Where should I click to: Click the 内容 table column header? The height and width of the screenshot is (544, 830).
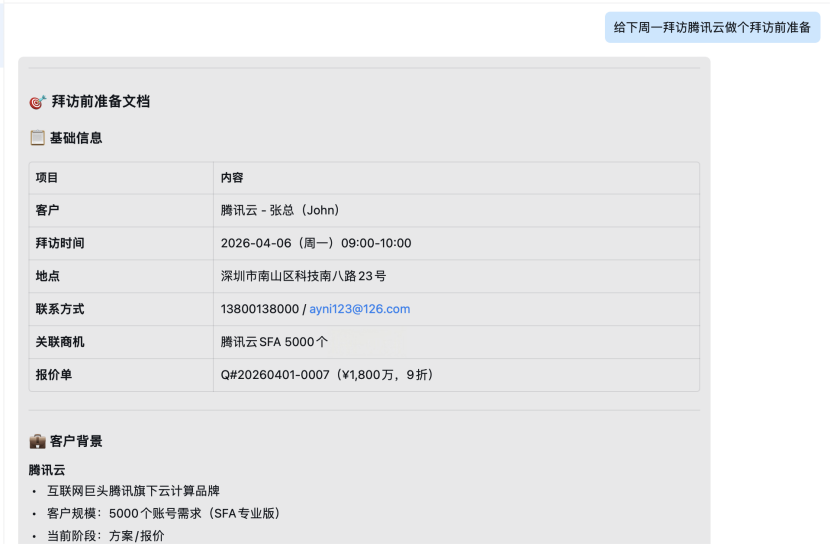pos(232,178)
